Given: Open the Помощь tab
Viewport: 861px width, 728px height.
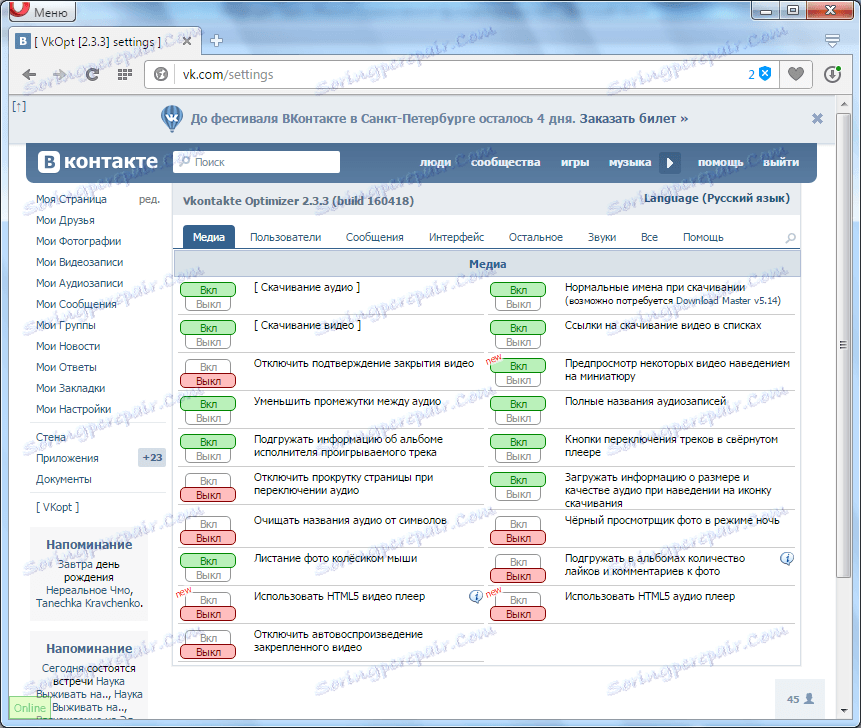Looking at the screenshot, I should (x=703, y=237).
